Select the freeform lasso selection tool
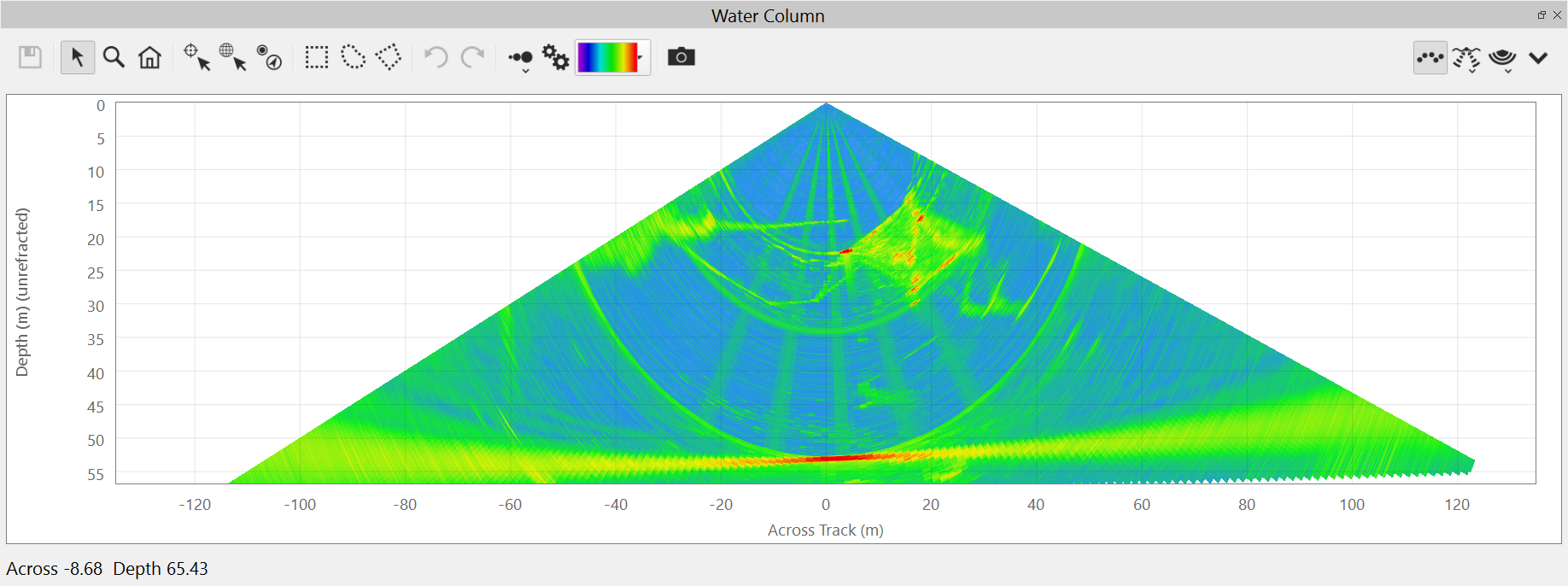The height and width of the screenshot is (586, 1568). pos(353,57)
